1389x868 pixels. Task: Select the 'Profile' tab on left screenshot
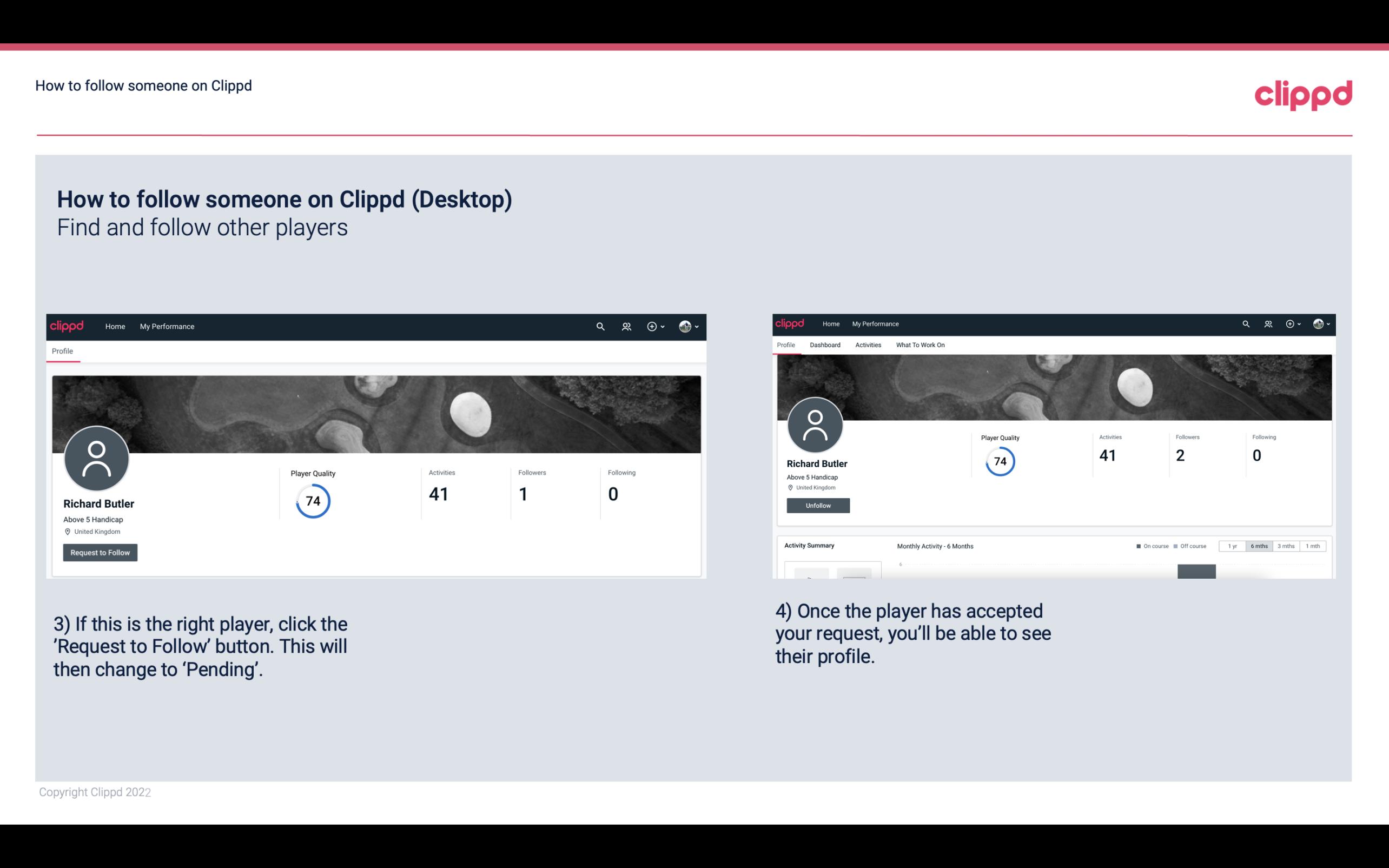tap(62, 351)
